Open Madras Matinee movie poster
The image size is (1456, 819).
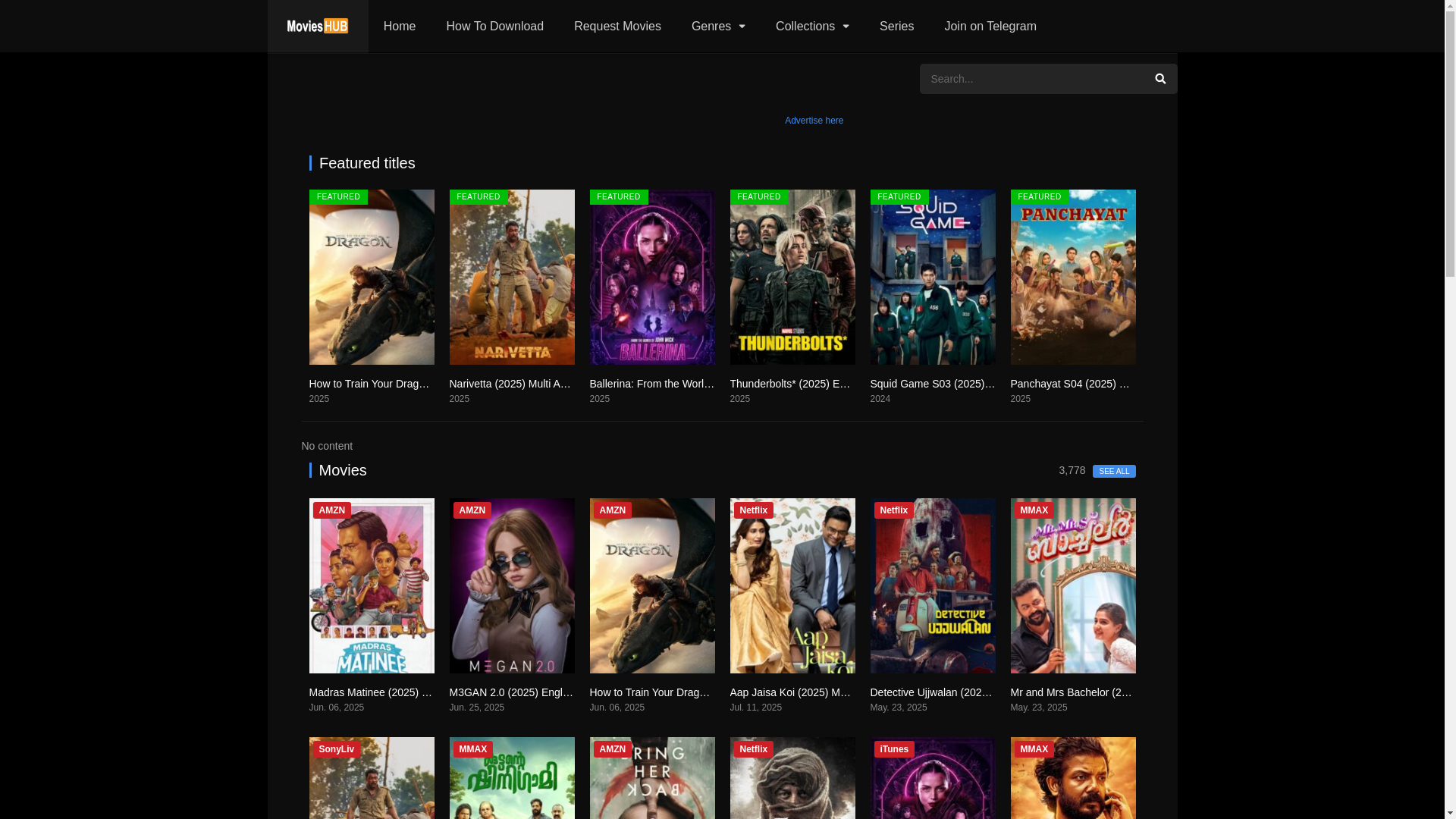(372, 585)
